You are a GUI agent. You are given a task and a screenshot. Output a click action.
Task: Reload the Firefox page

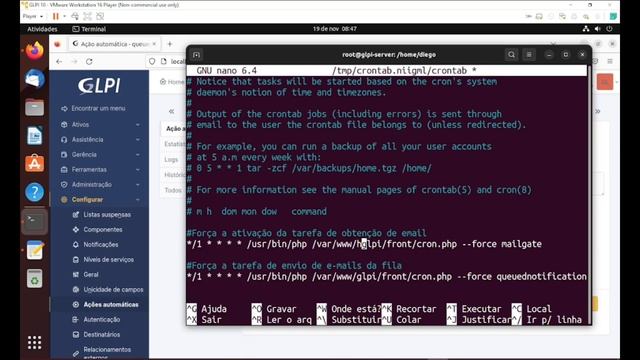[89, 61]
